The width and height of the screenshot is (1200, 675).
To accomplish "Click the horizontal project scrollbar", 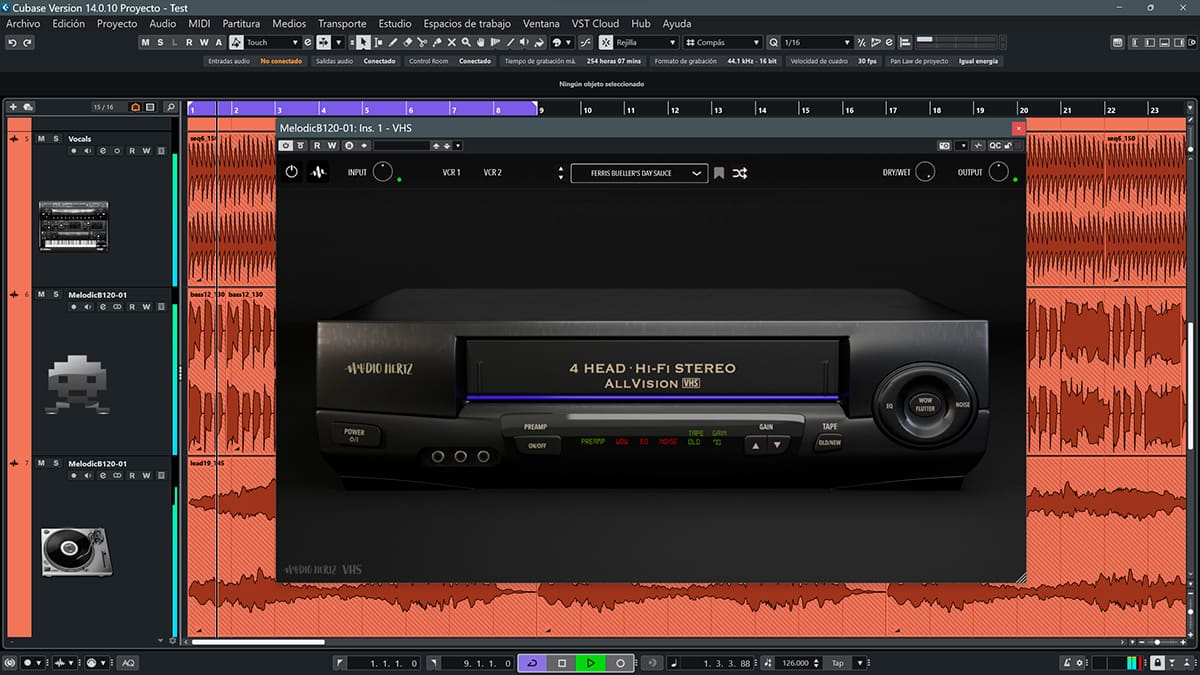I will click(257, 642).
